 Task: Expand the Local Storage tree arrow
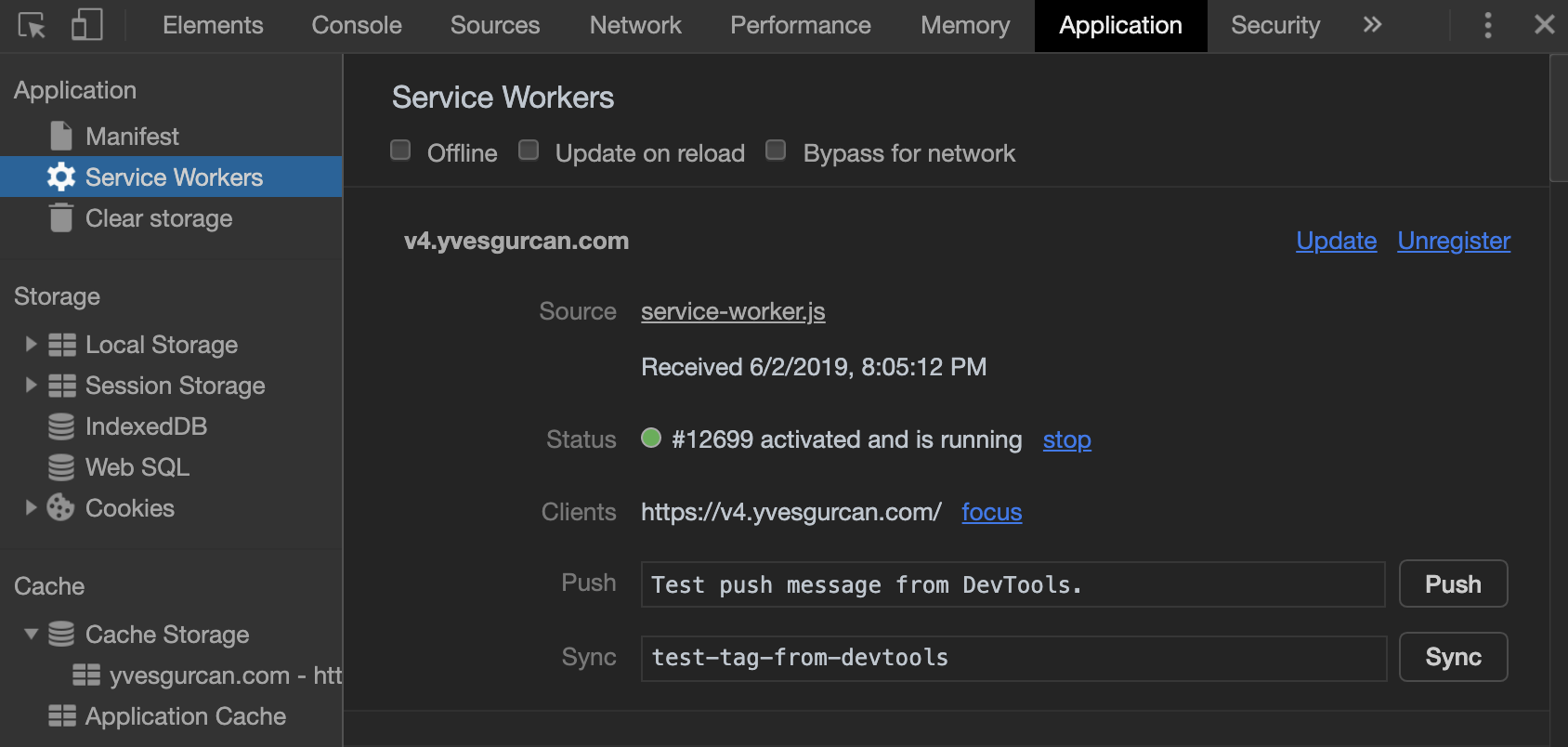tap(31, 345)
